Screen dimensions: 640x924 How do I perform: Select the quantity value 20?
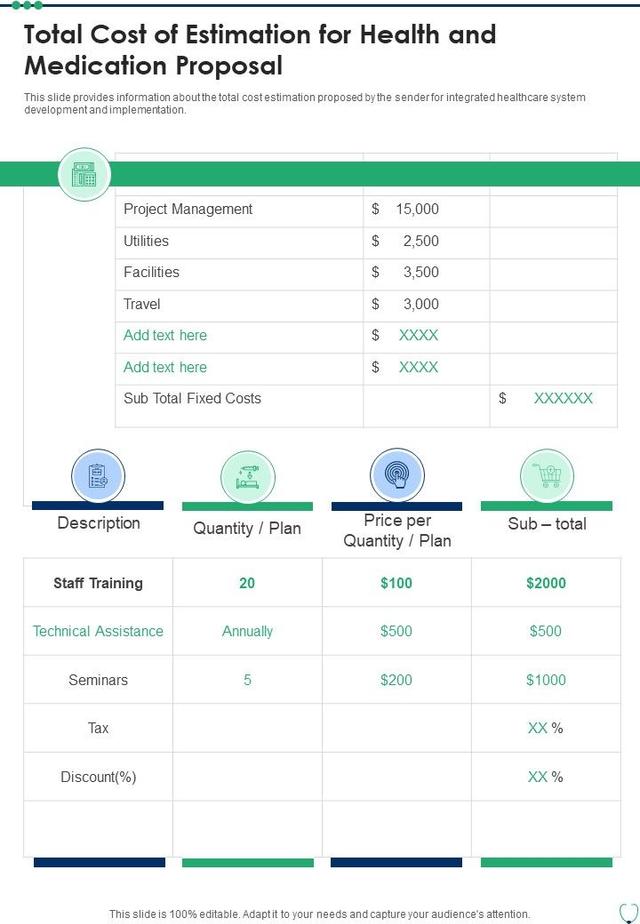[x=247, y=583]
